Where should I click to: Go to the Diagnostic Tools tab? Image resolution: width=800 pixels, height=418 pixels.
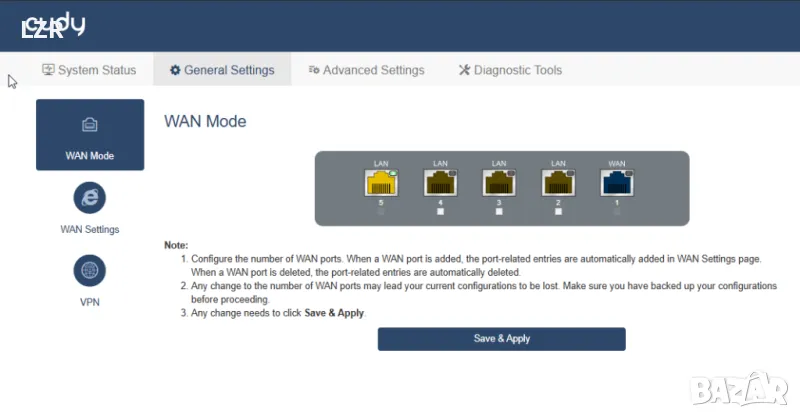click(x=510, y=70)
